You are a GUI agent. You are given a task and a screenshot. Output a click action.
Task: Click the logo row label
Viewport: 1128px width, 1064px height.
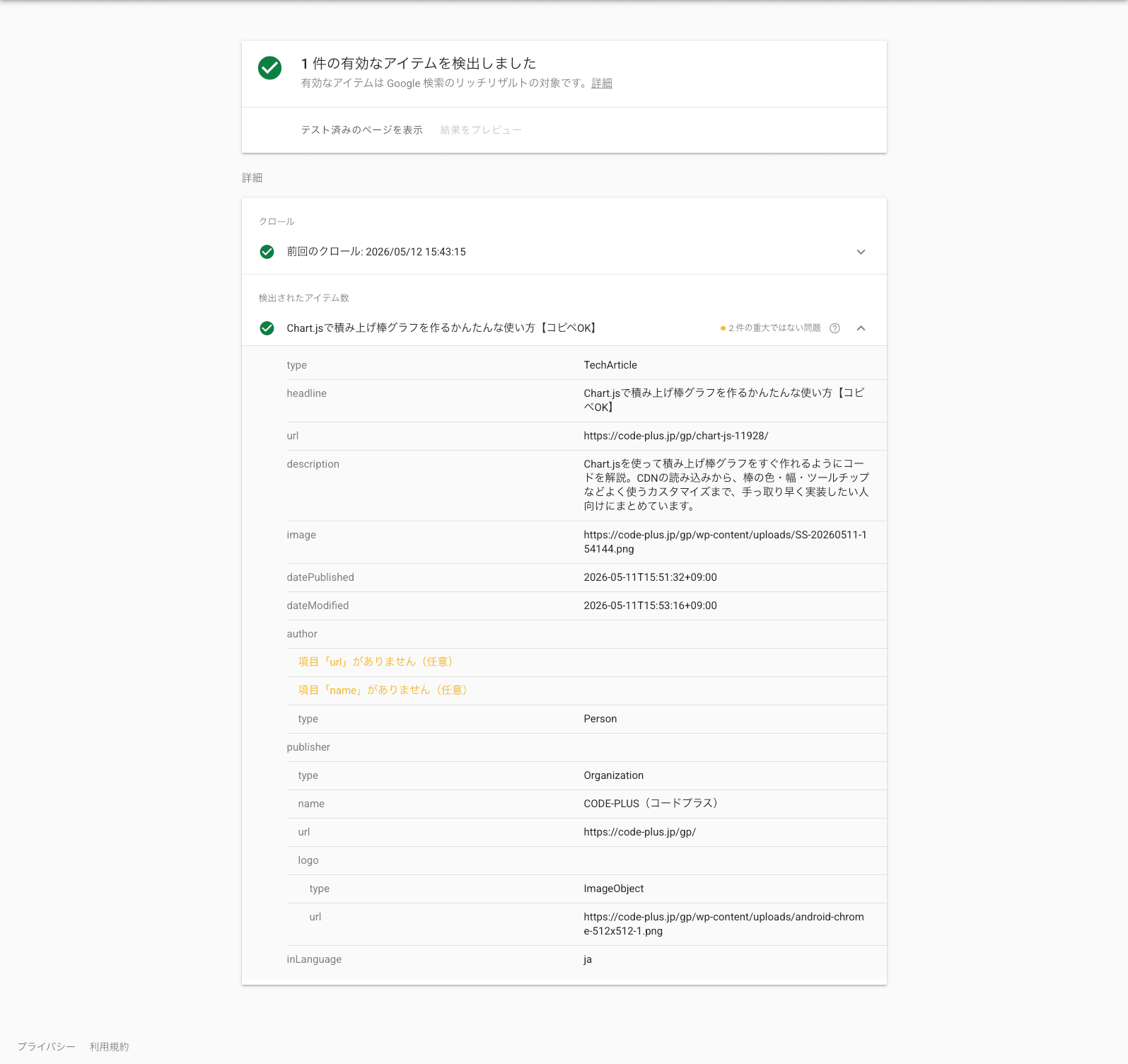pos(308,860)
